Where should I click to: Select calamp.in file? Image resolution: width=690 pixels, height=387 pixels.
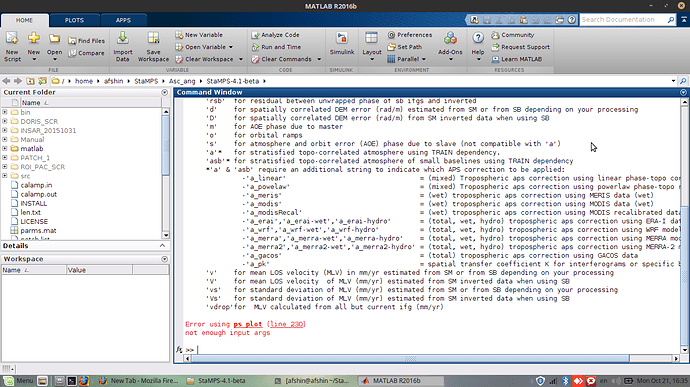(36, 185)
